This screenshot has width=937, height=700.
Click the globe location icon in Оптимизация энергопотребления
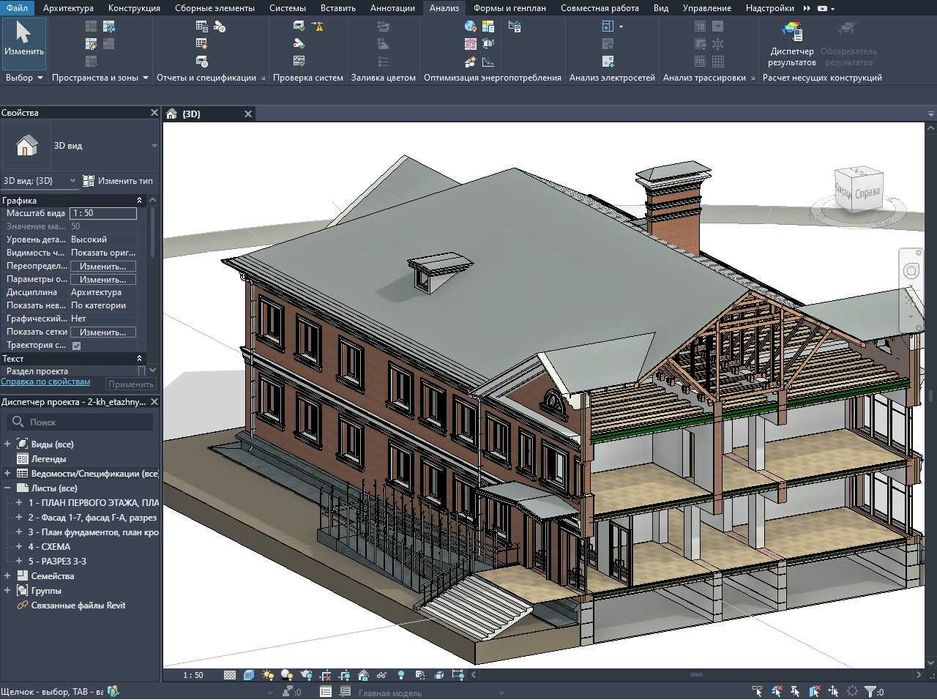[470, 26]
